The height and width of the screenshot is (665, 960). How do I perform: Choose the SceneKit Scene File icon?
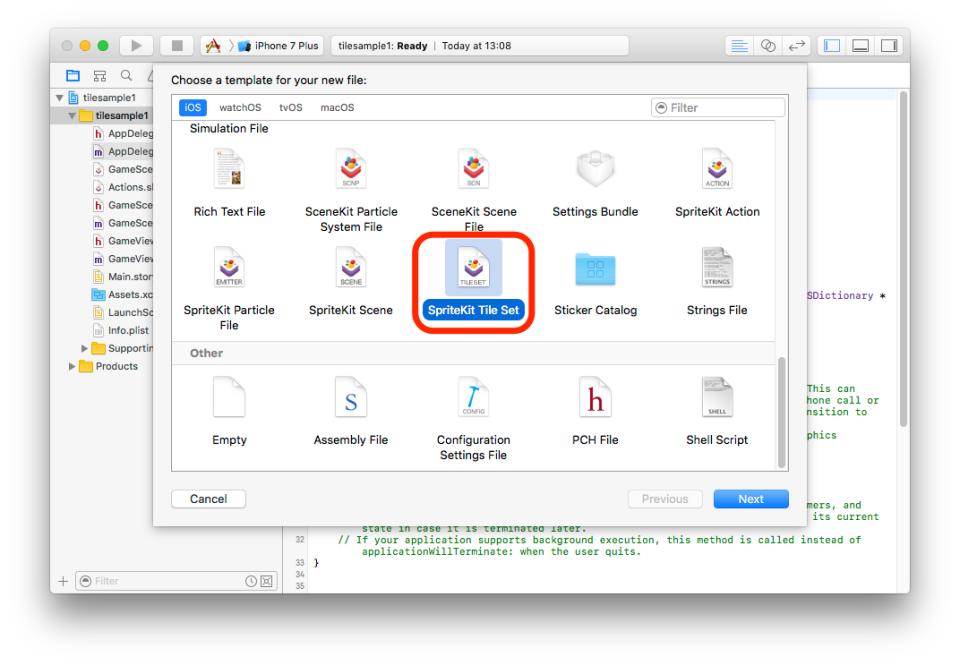[x=473, y=170]
